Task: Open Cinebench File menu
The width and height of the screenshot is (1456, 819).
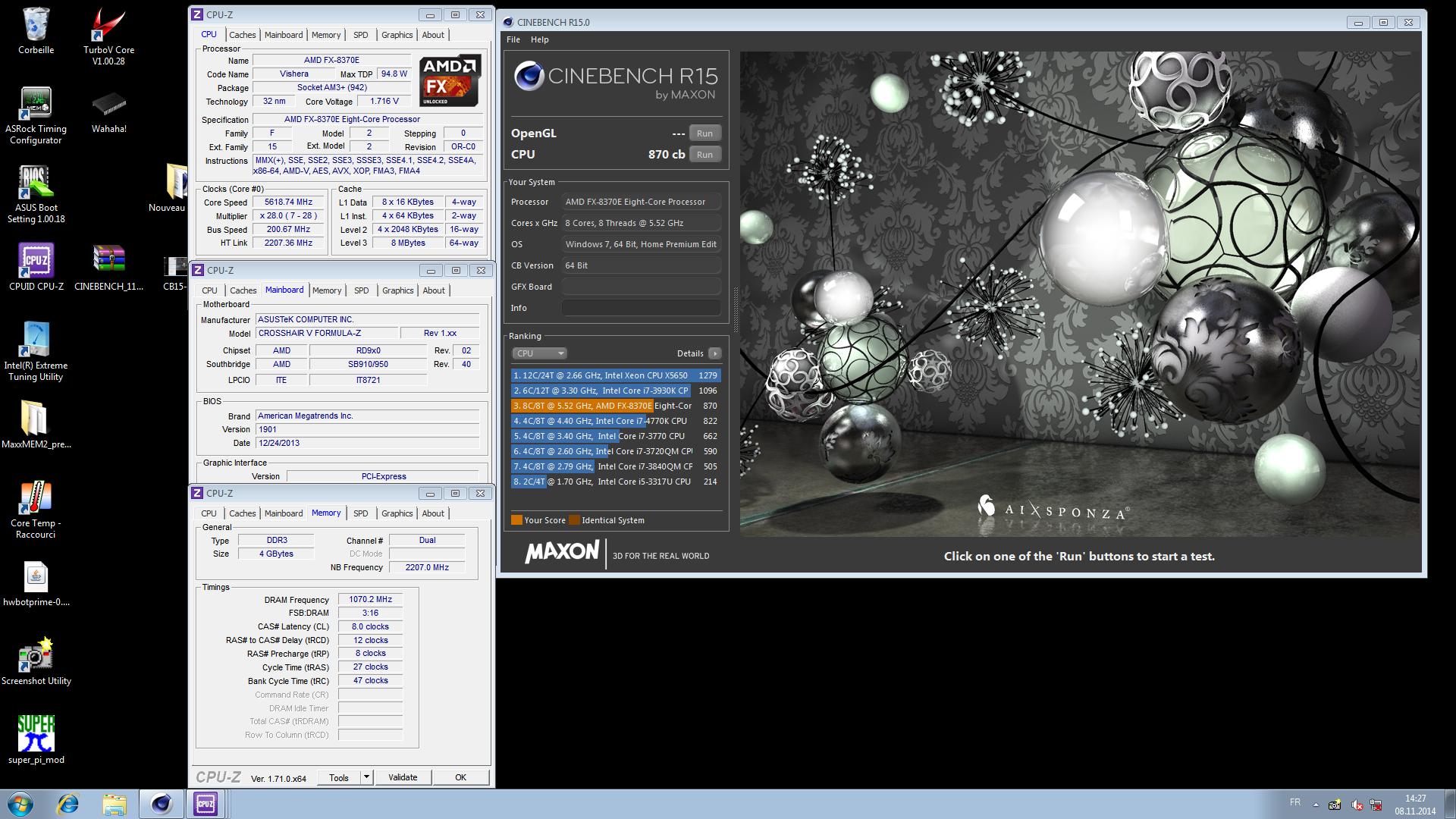Action: click(x=513, y=39)
